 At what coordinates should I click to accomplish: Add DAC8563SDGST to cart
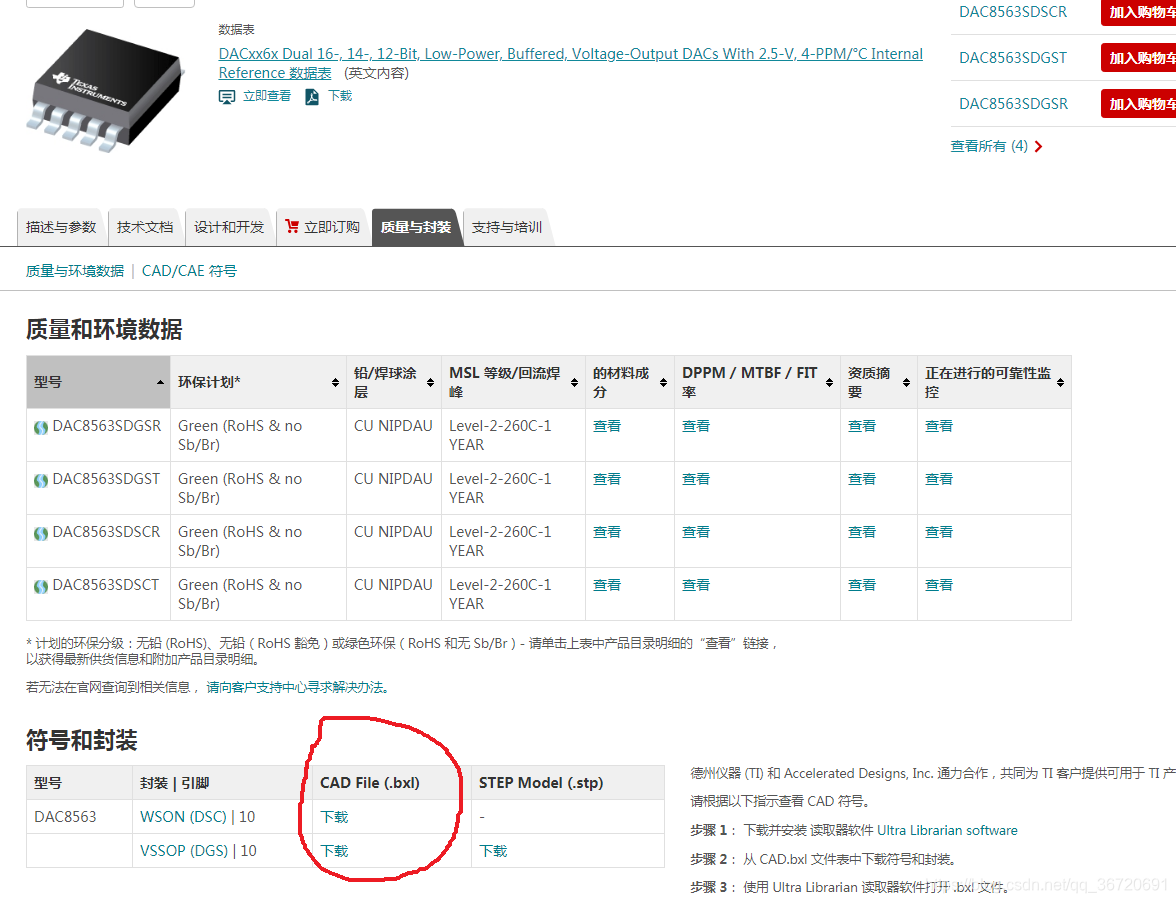click(1138, 58)
